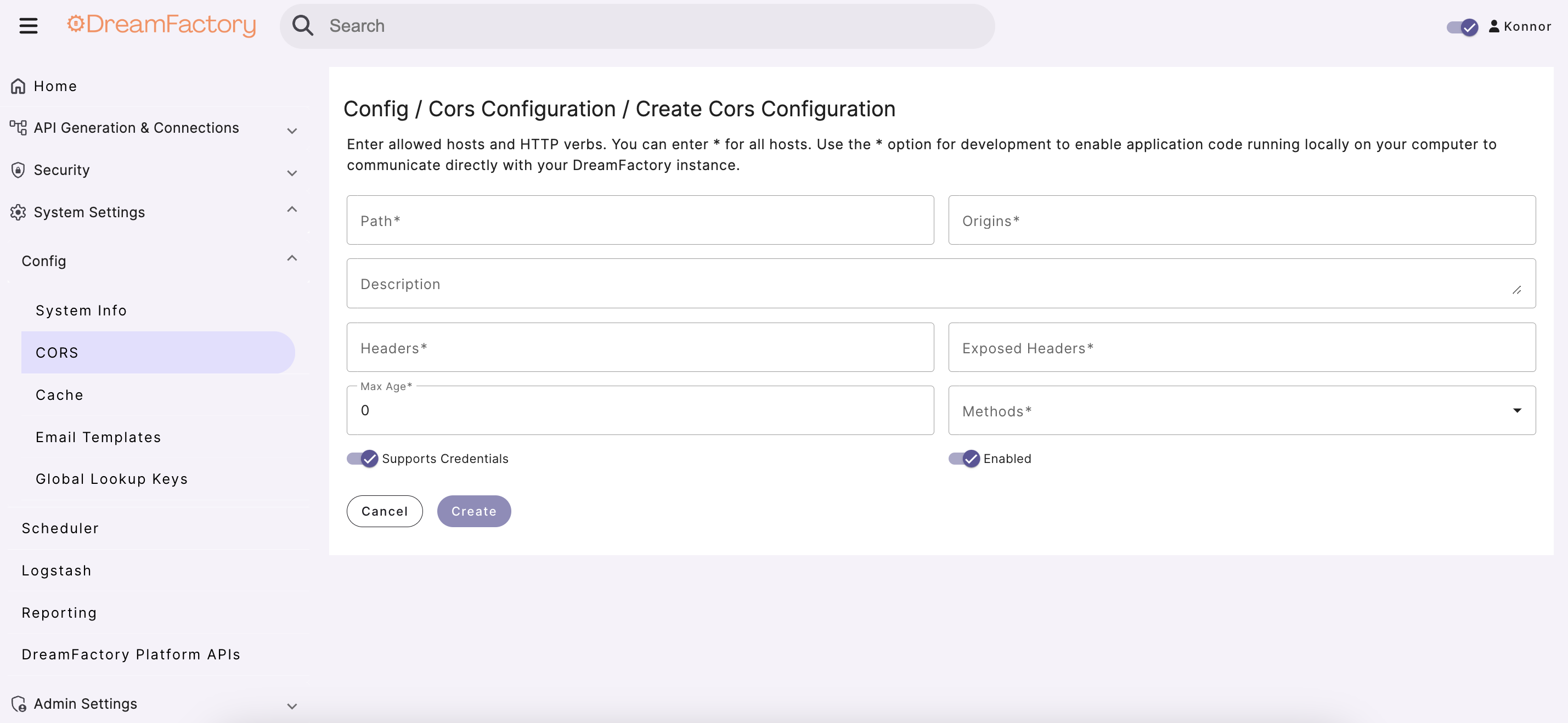Open the hamburger menu
The image size is (1568, 723).
pos(27,25)
